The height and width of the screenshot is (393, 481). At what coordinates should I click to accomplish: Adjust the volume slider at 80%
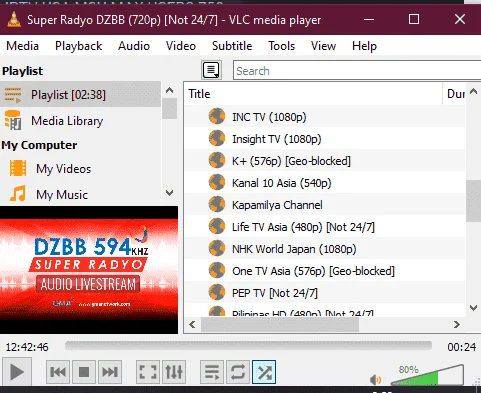427,375
